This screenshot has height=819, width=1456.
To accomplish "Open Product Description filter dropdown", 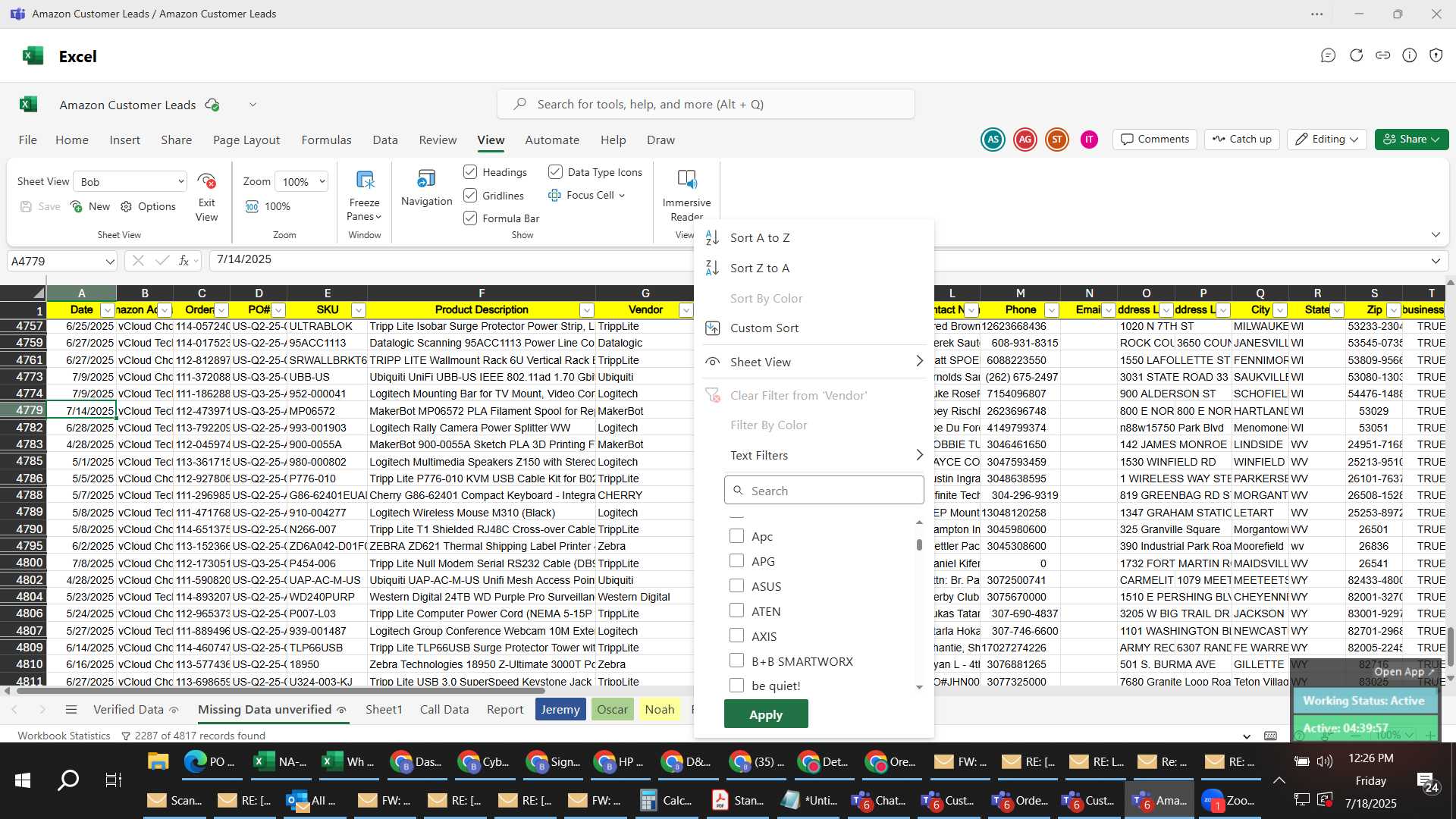I will [587, 310].
